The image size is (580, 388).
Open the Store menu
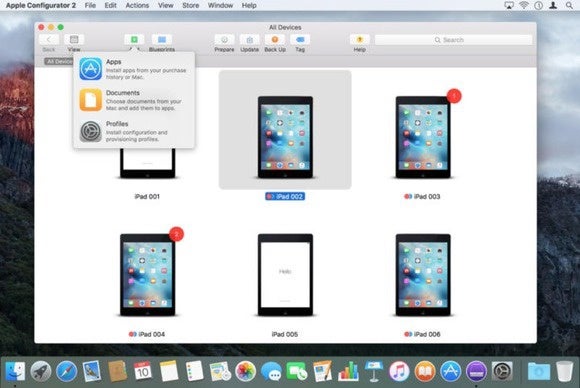190,5
